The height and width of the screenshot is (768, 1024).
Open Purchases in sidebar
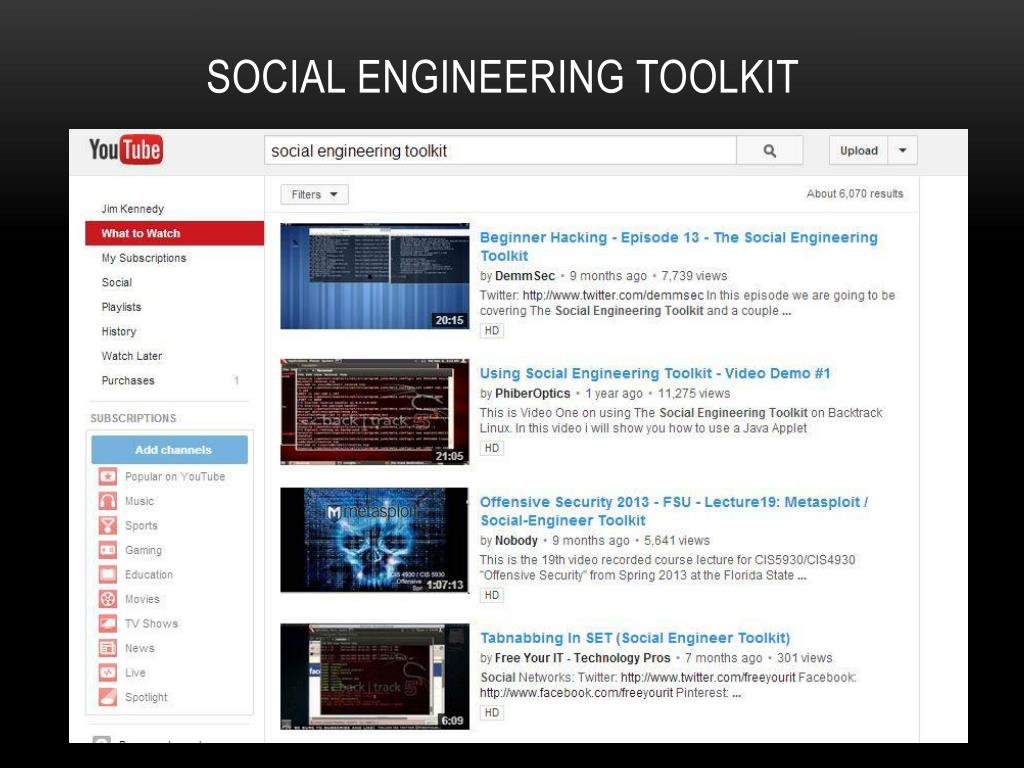[x=128, y=380]
